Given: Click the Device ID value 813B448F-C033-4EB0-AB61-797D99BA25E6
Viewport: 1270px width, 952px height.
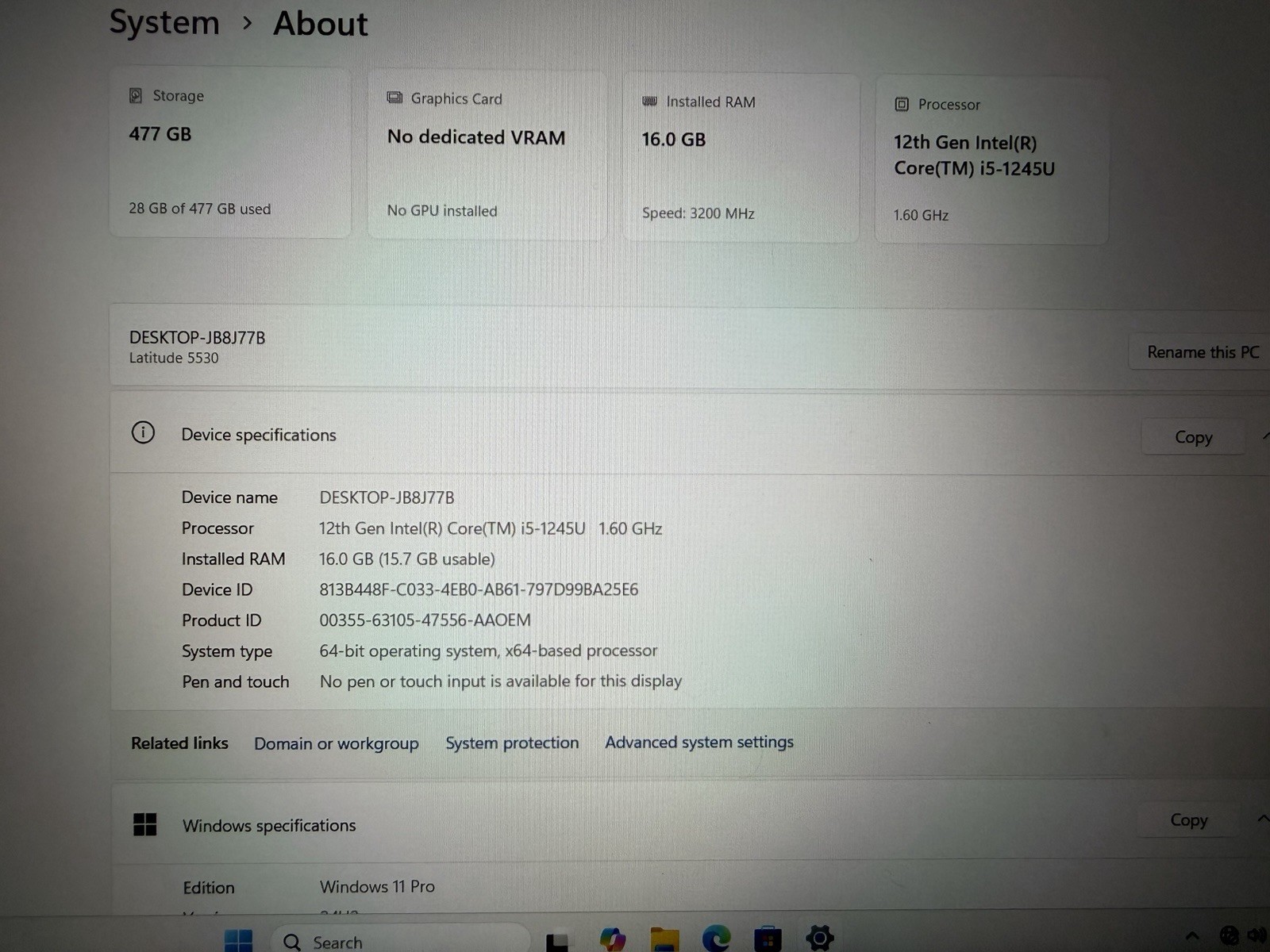Looking at the screenshot, I should [x=479, y=589].
